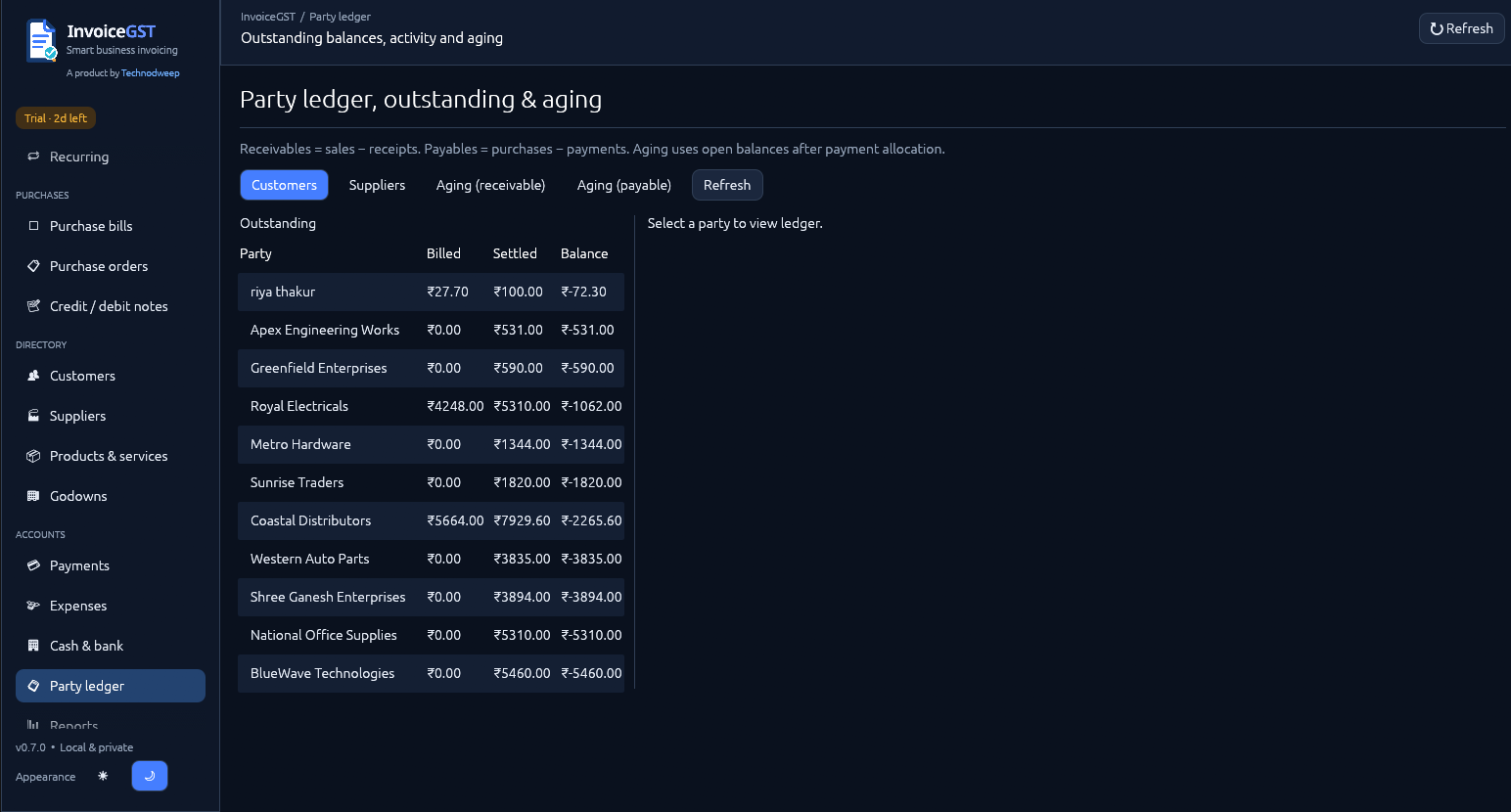Open Expenses page in sidebar
The image size is (1511, 812).
coord(111,606)
